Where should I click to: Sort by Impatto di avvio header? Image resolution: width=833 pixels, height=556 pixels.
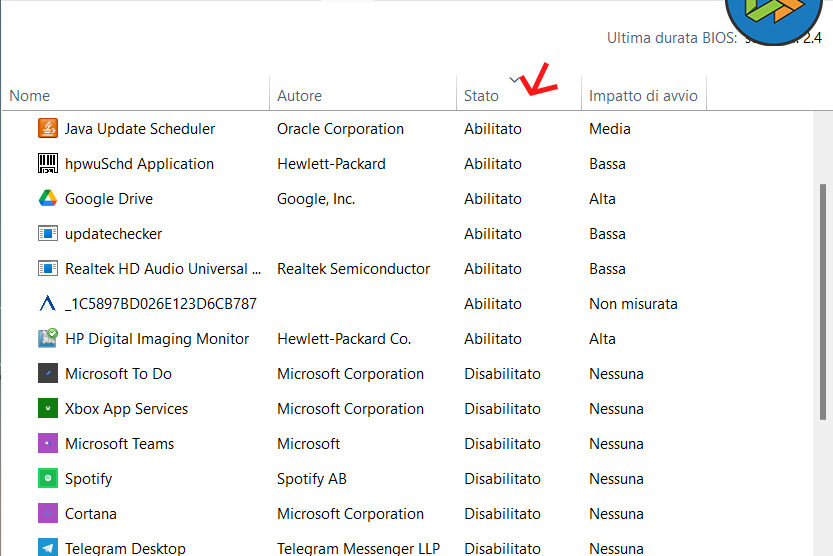pyautogui.click(x=643, y=96)
